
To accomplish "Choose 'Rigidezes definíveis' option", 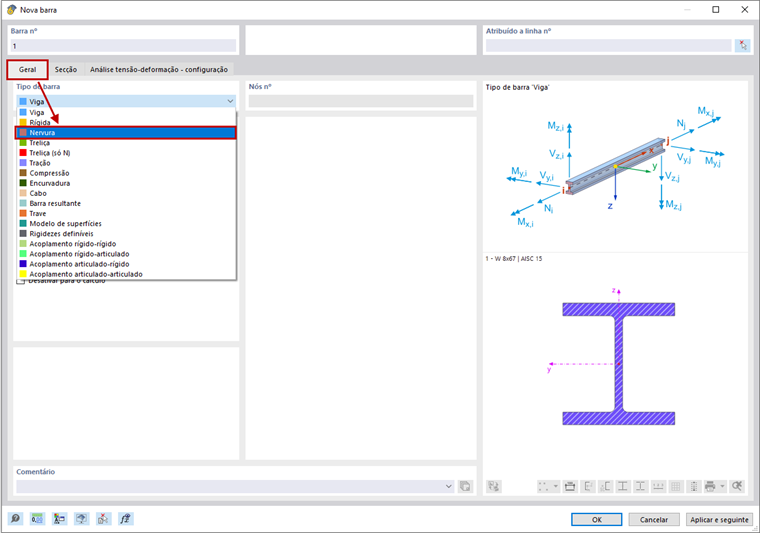I will pyautogui.click(x=126, y=234).
